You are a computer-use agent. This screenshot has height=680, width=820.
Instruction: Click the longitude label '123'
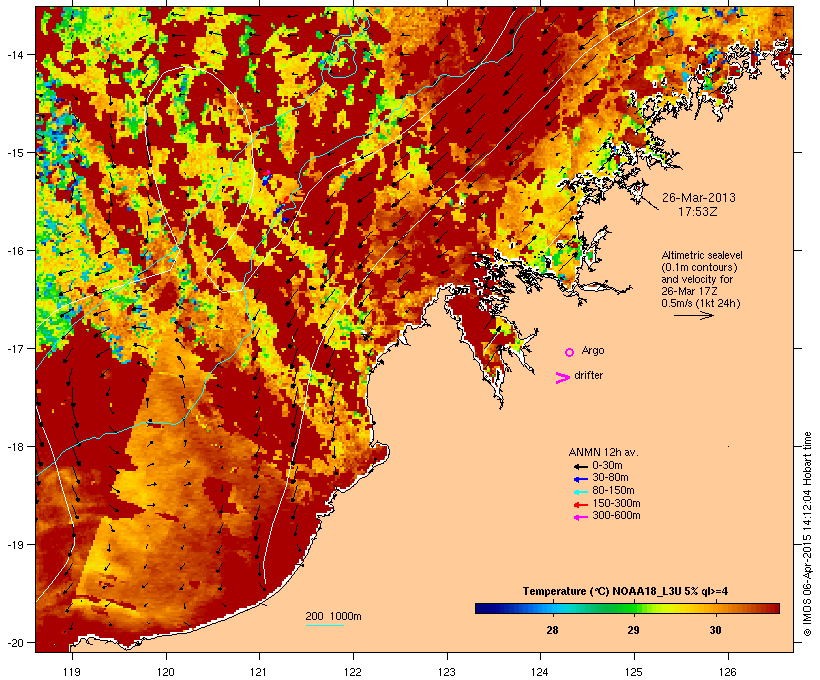pos(447,672)
